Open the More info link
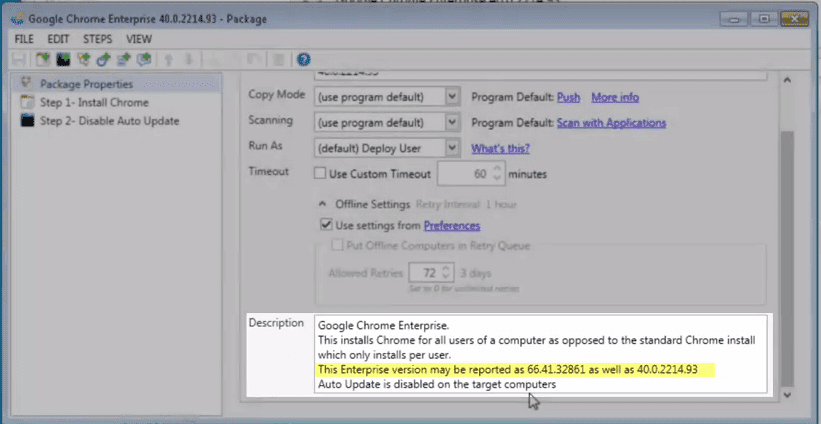Screen dimensions: 821x424 pyautogui.click(x=615, y=97)
